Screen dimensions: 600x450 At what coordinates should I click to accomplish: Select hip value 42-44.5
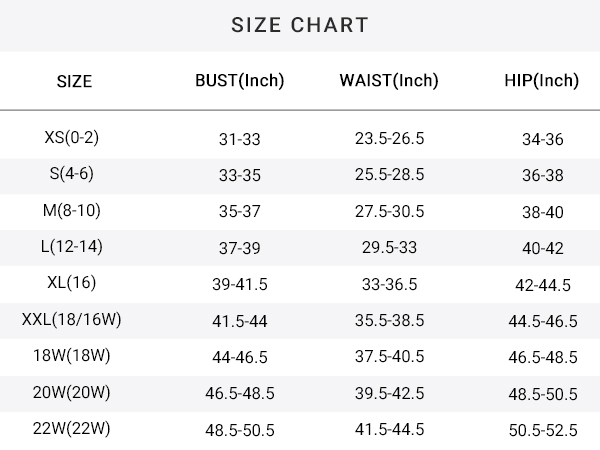(x=543, y=285)
